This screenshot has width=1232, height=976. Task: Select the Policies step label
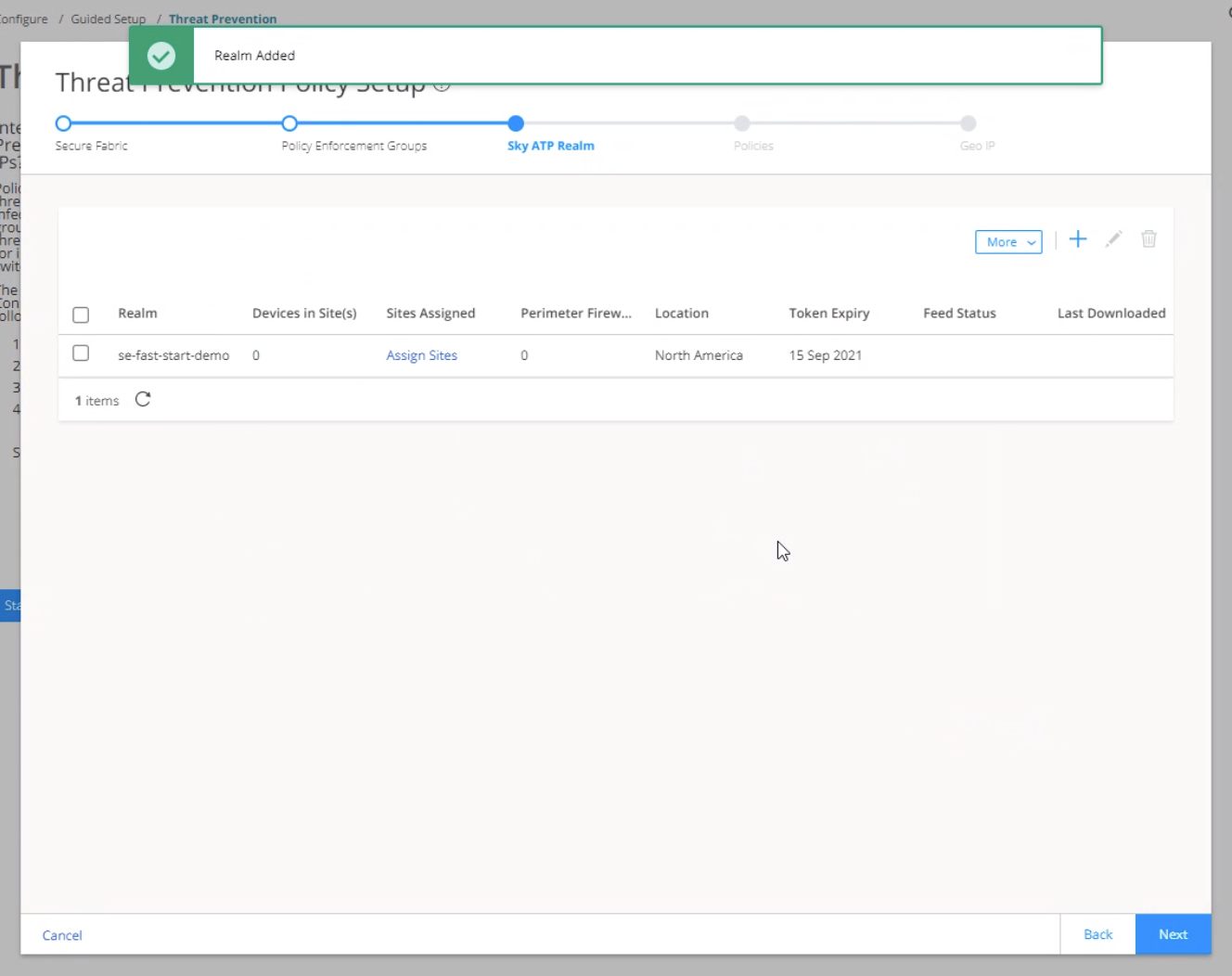[752, 146]
